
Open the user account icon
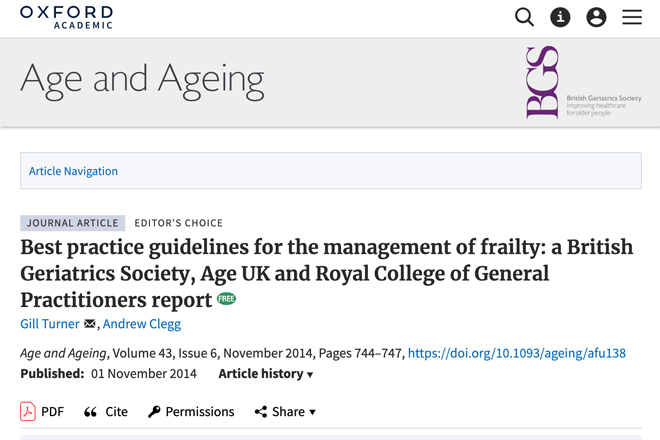[x=596, y=17]
